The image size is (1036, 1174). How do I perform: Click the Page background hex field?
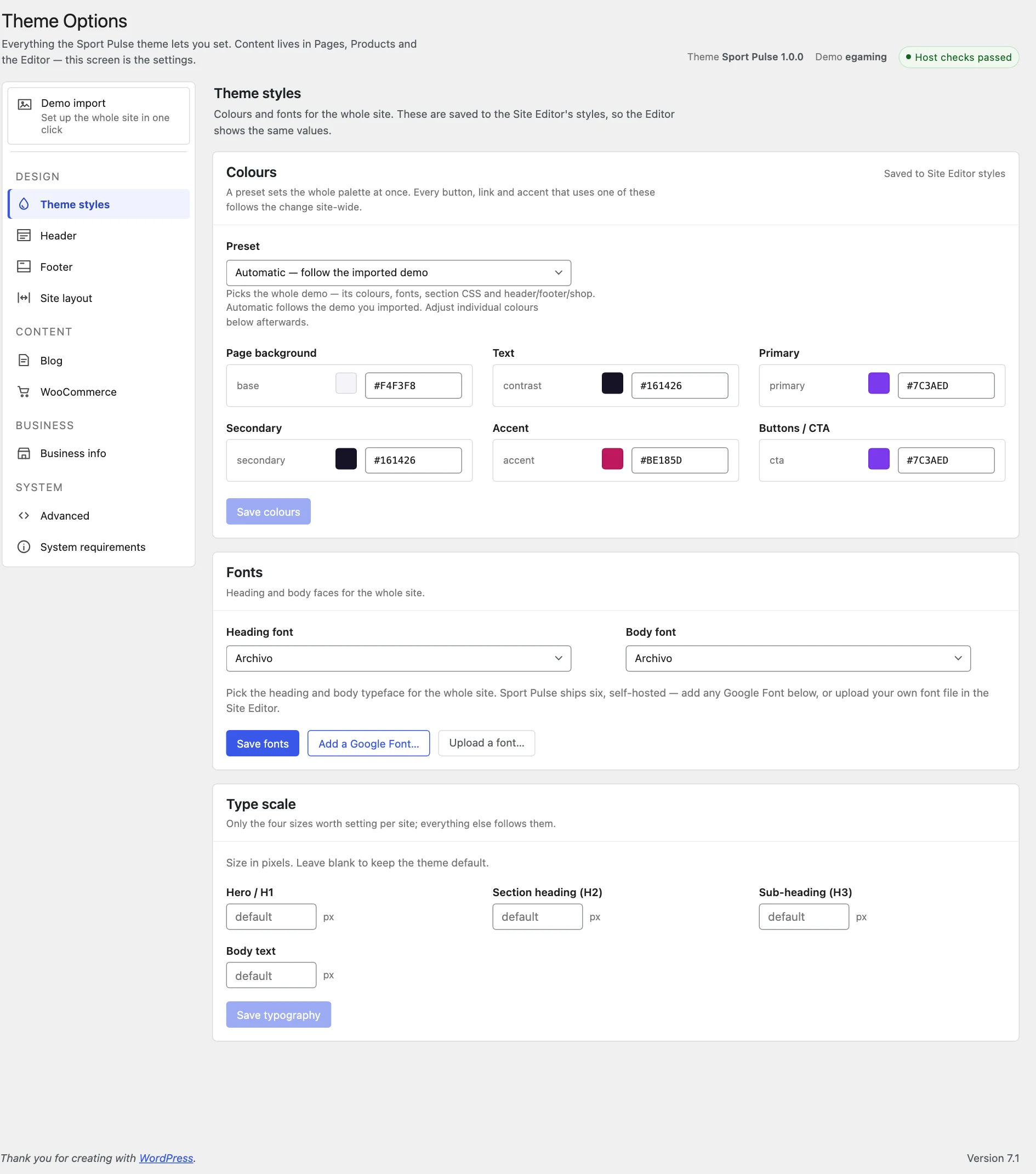click(413, 385)
